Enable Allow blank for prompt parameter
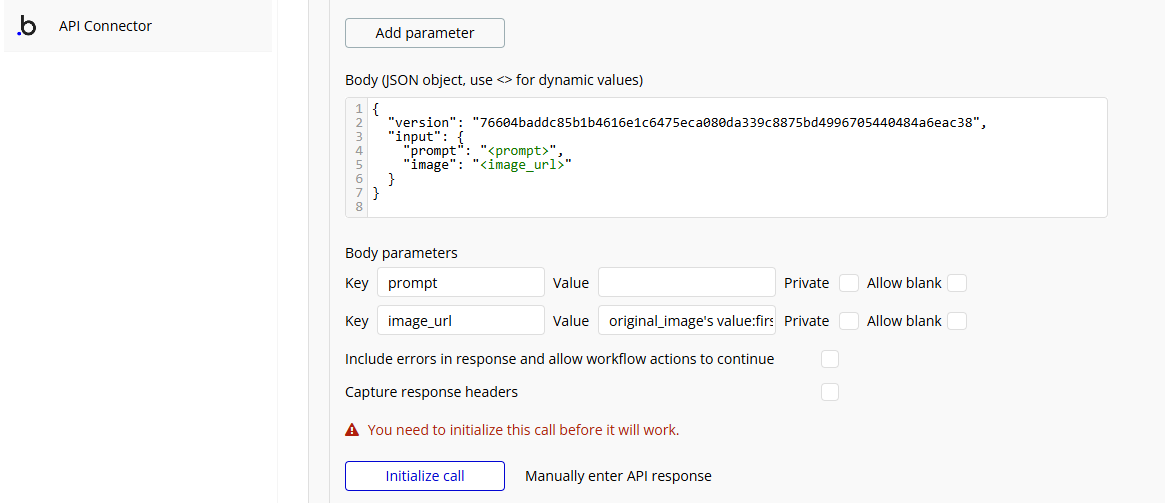This screenshot has width=1165, height=503. 957,283
